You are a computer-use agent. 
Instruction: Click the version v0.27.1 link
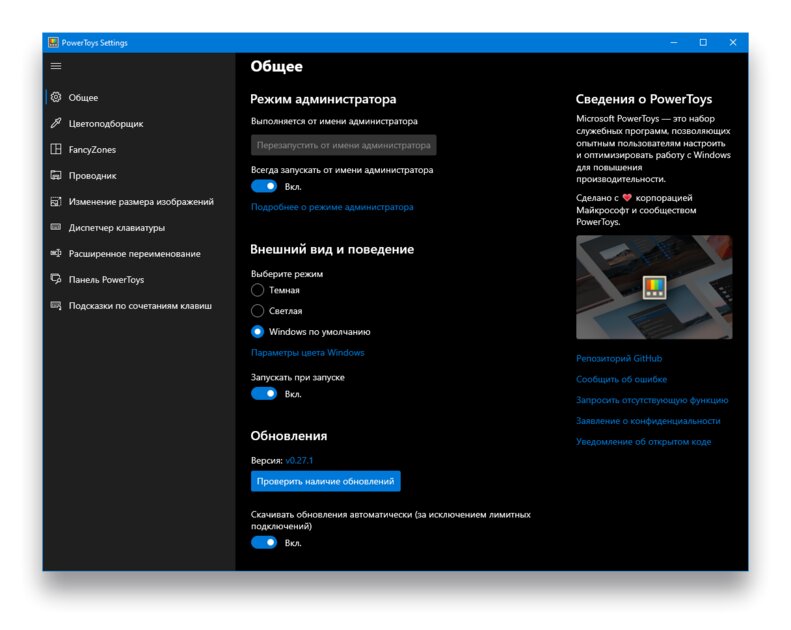[299, 460]
